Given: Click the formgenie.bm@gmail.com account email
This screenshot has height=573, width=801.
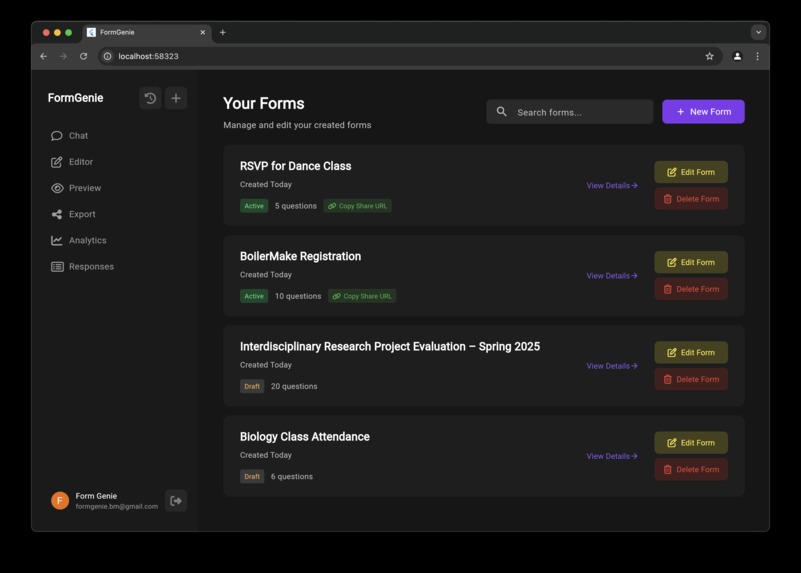Looking at the screenshot, I should click(116, 507).
